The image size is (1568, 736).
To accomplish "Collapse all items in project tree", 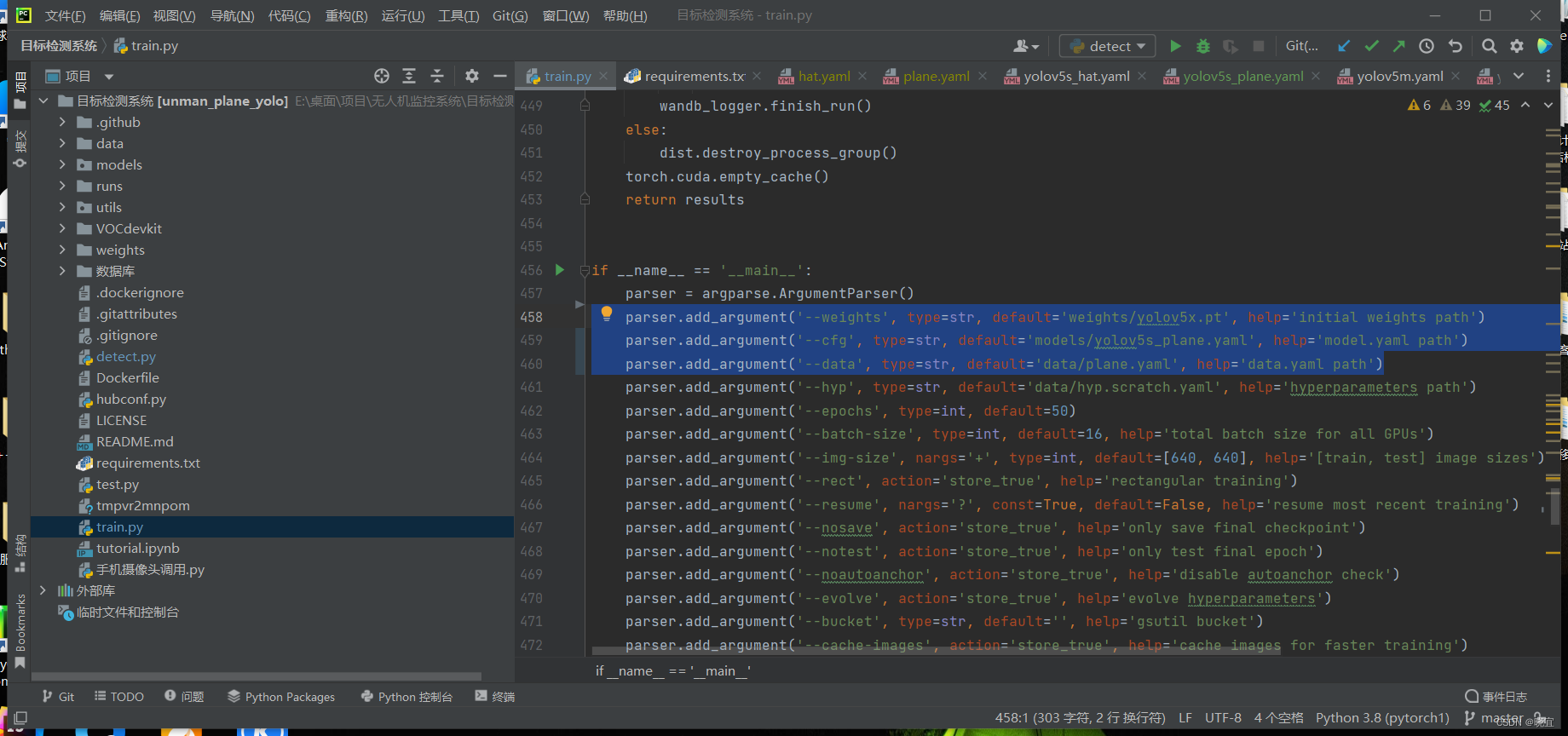I will click(437, 76).
